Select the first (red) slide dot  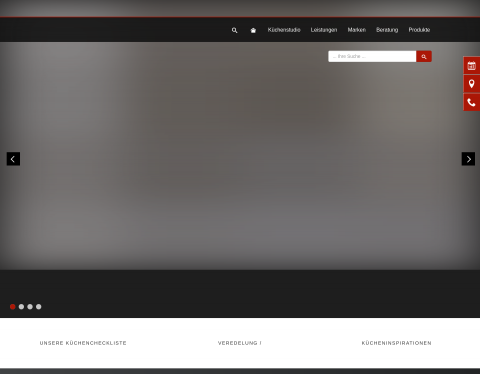pyautogui.click(x=13, y=307)
